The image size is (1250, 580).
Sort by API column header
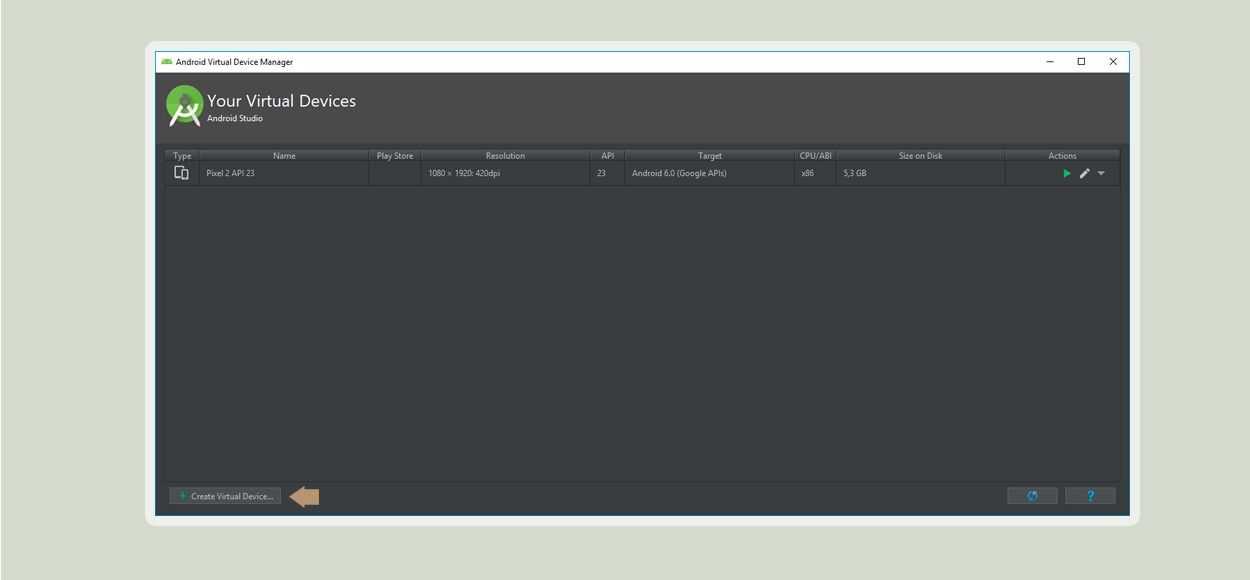[607, 155]
